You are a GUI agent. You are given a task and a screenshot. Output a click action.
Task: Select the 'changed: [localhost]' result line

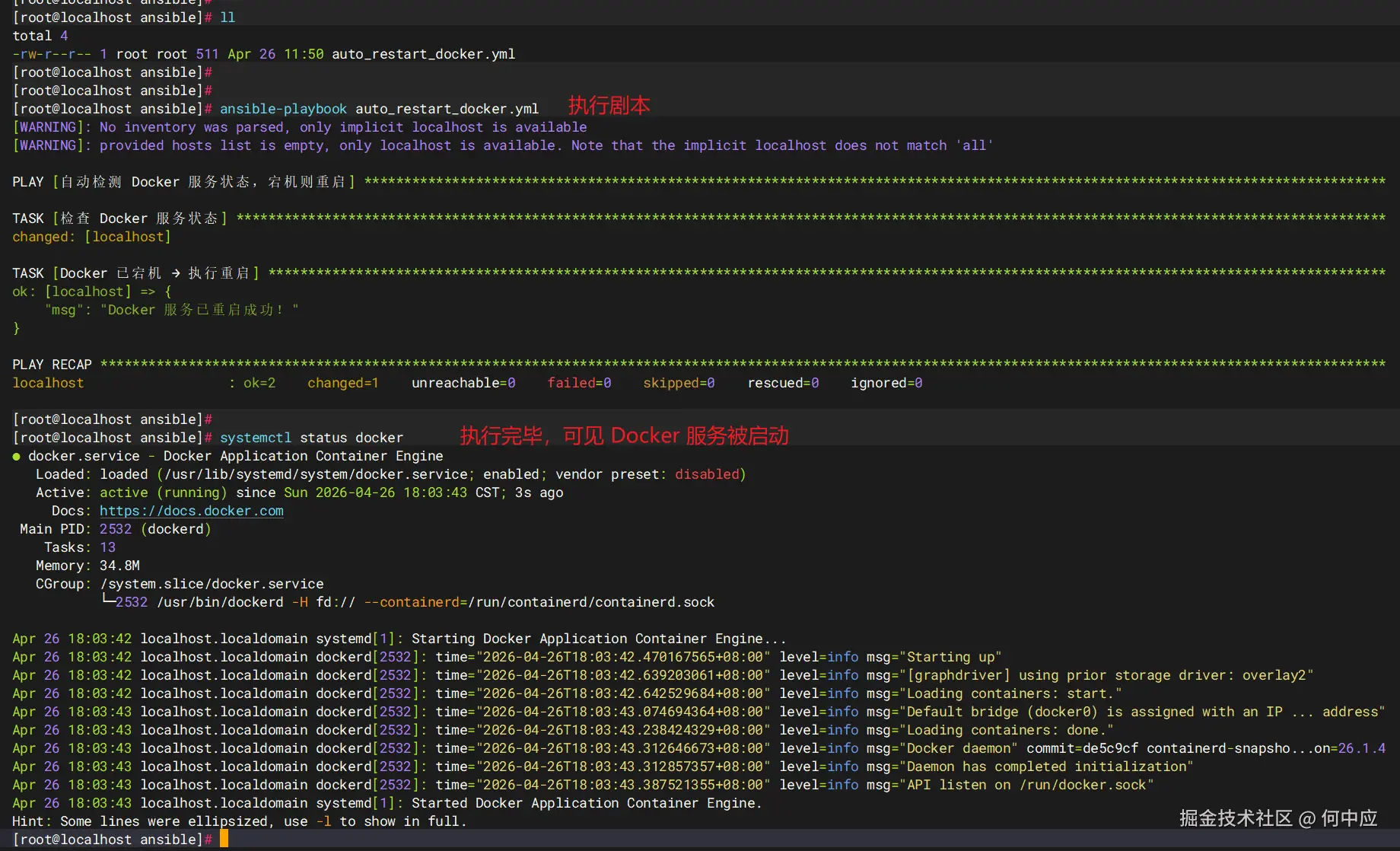coord(91,237)
